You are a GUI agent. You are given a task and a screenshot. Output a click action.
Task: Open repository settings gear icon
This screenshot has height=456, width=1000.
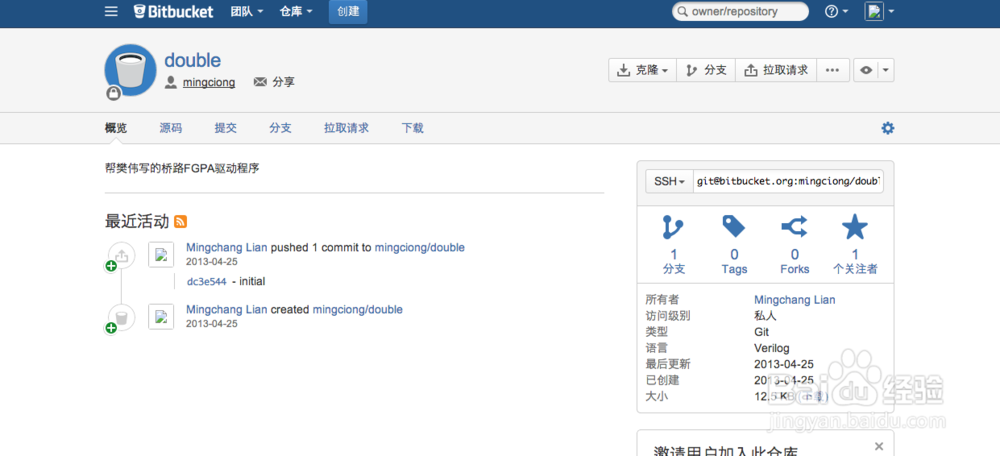click(x=888, y=128)
